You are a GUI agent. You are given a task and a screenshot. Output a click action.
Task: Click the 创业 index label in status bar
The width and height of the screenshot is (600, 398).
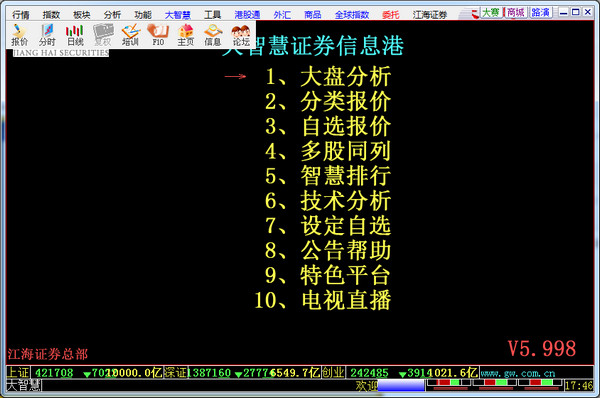(333, 372)
